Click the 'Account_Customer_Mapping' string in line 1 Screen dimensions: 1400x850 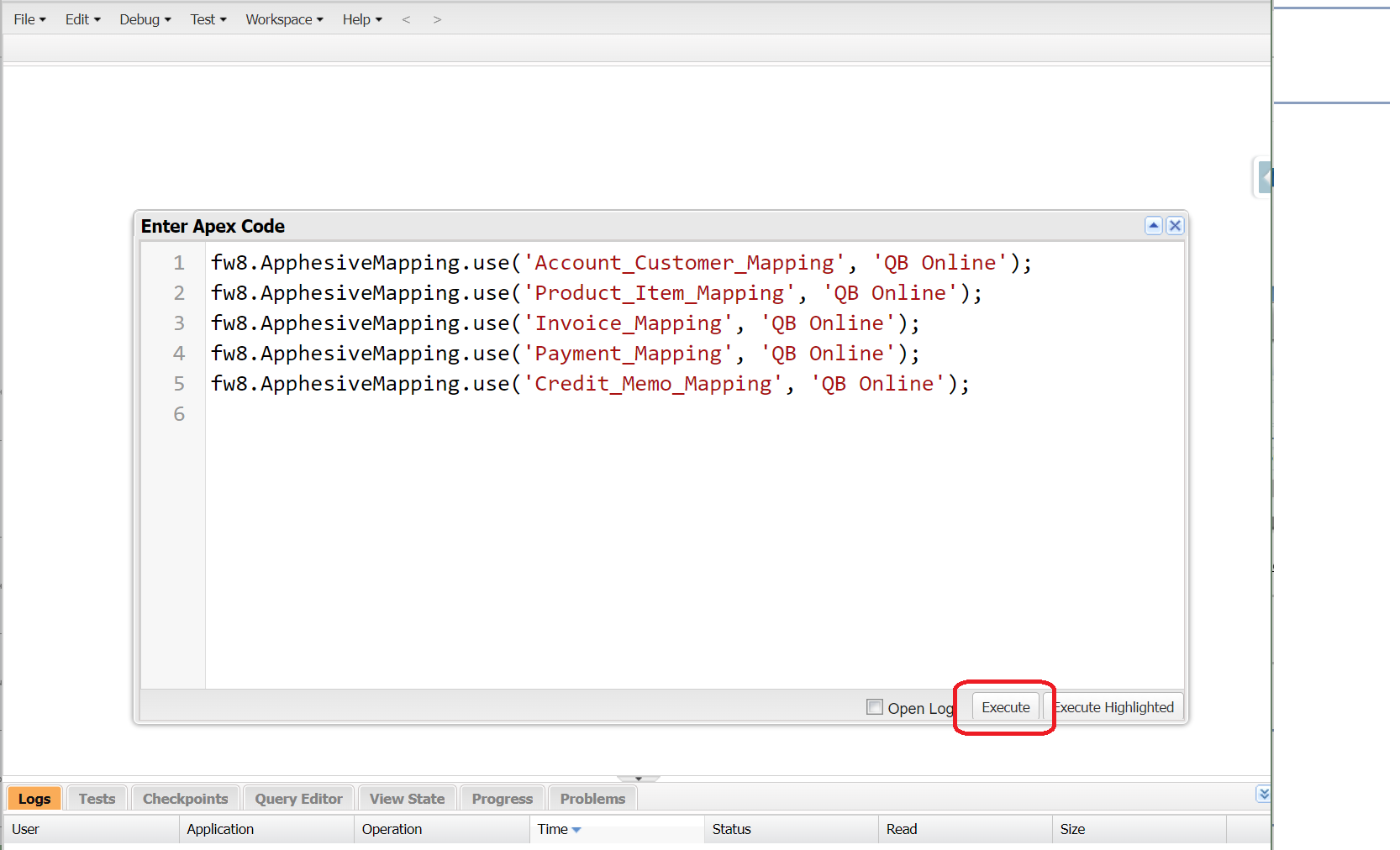(684, 263)
